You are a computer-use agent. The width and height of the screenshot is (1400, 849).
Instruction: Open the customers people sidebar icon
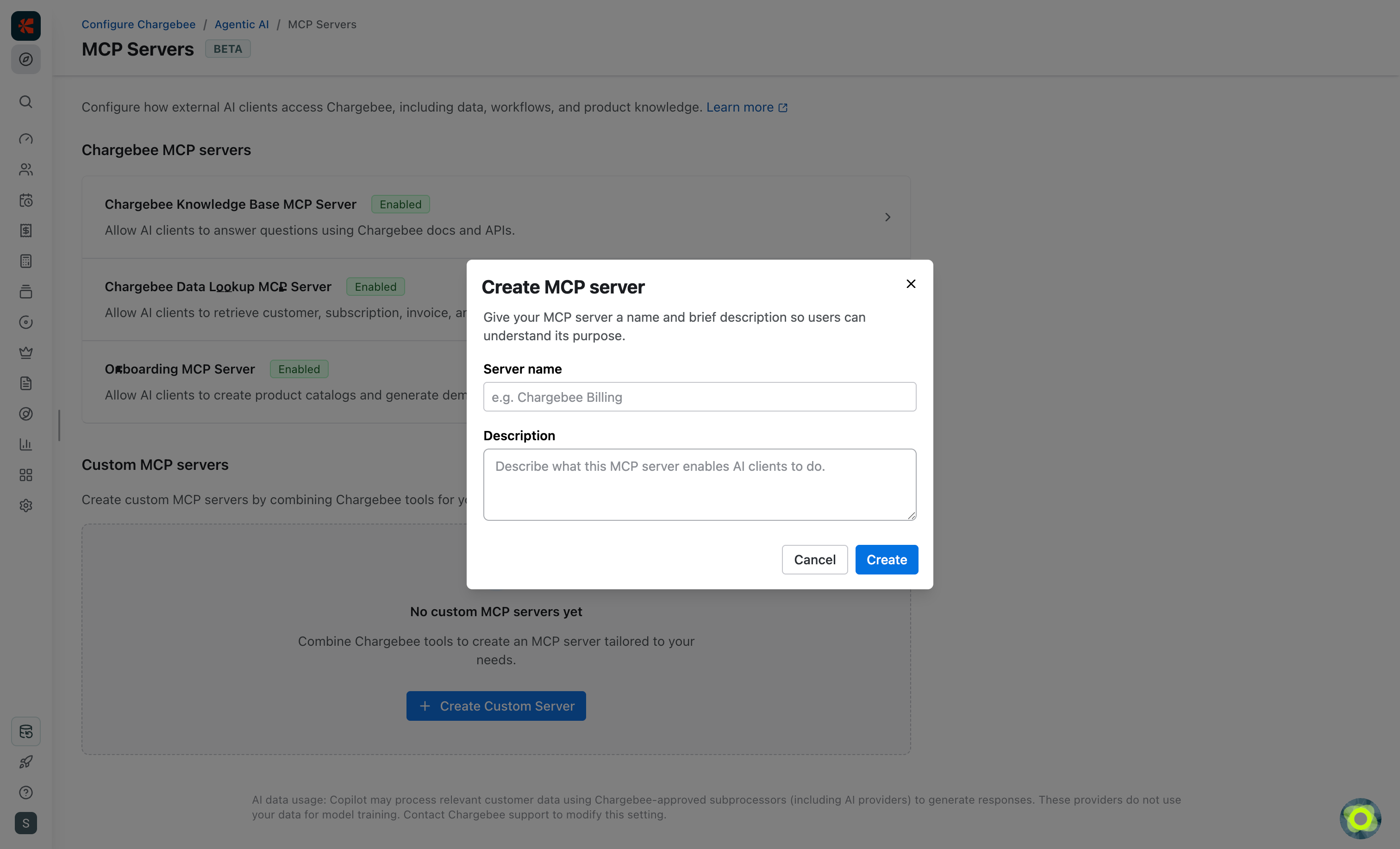click(x=25, y=169)
